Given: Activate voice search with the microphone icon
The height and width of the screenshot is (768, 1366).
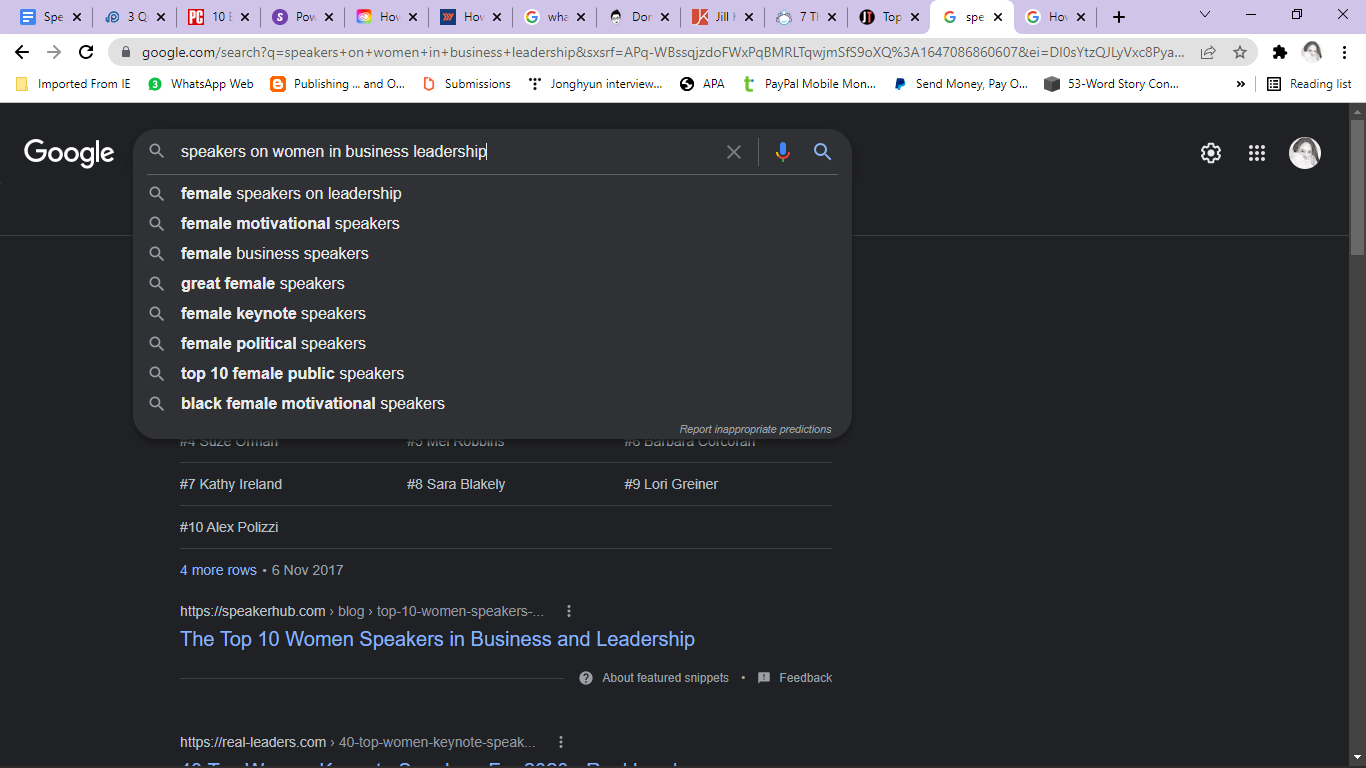Looking at the screenshot, I should 782,151.
